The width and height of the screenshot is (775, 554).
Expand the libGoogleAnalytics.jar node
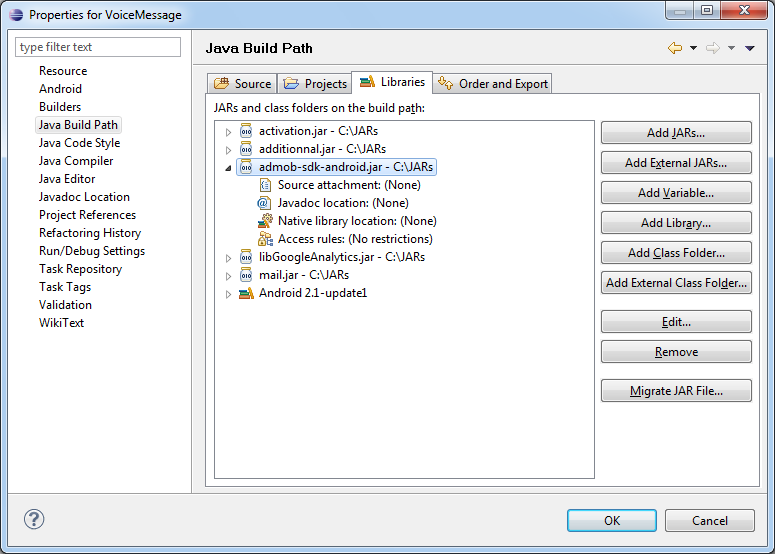[228, 257]
